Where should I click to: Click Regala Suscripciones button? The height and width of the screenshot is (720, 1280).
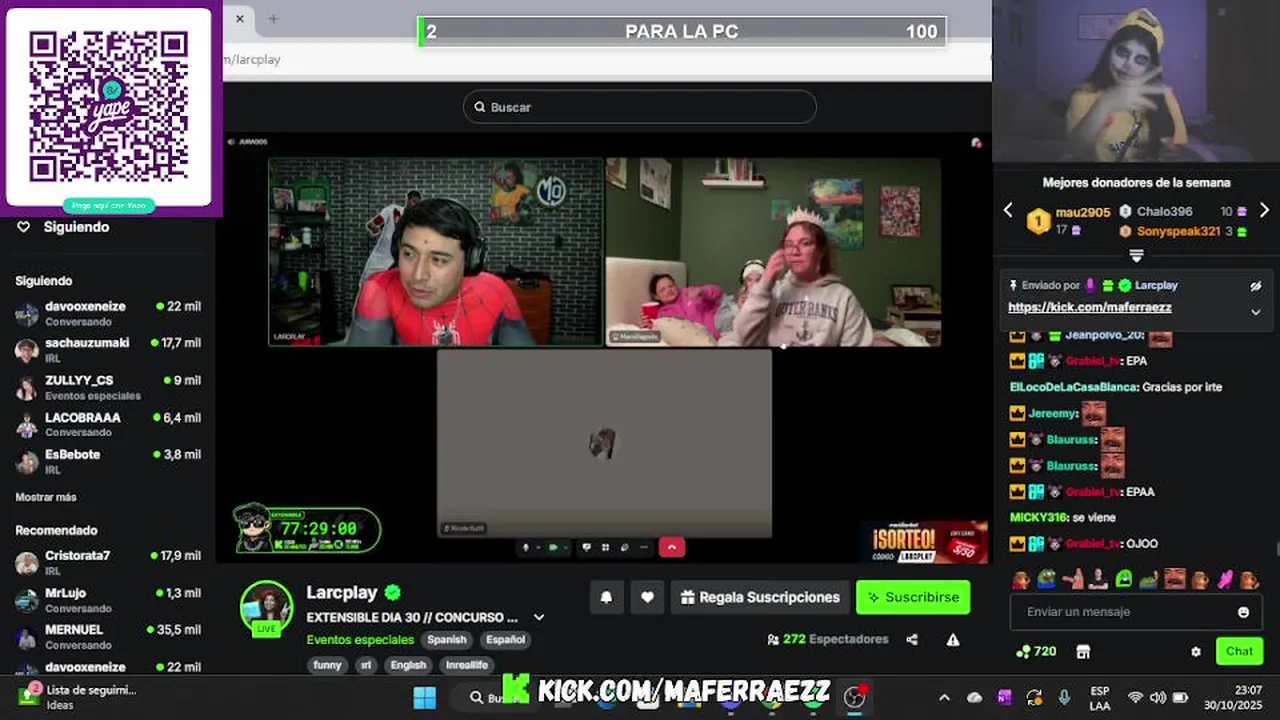760,597
